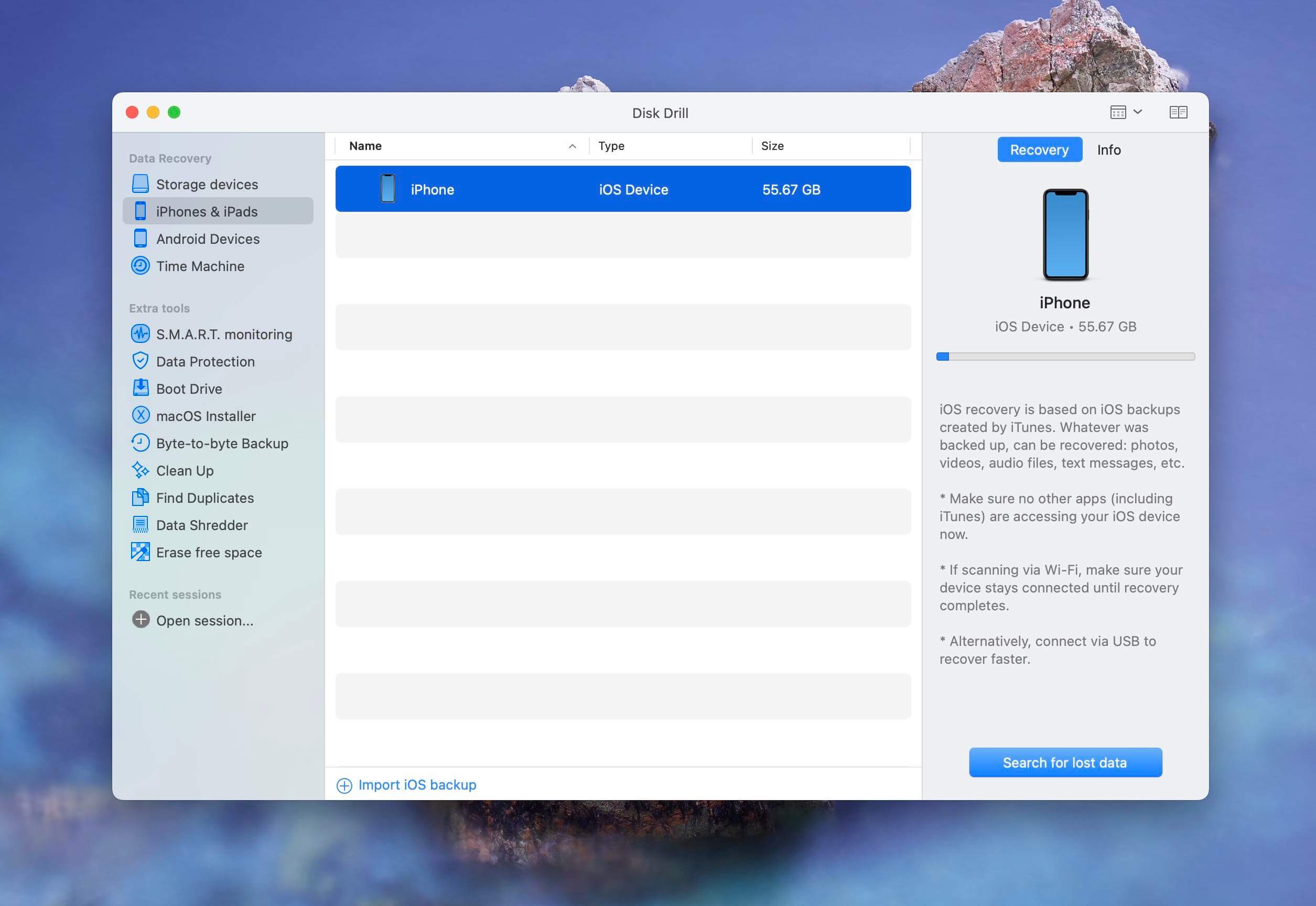1316x906 pixels.
Task: Click the Byte-to-byte Backup icon
Action: [x=140, y=443]
